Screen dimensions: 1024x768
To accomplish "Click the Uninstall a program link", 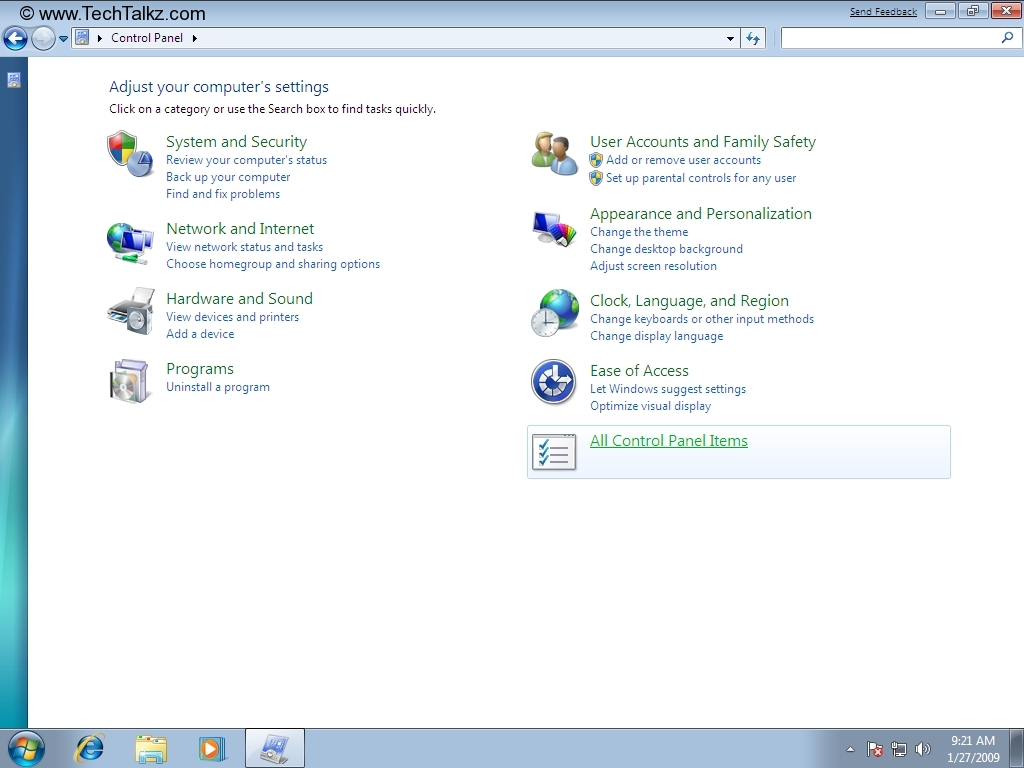I will [x=218, y=387].
